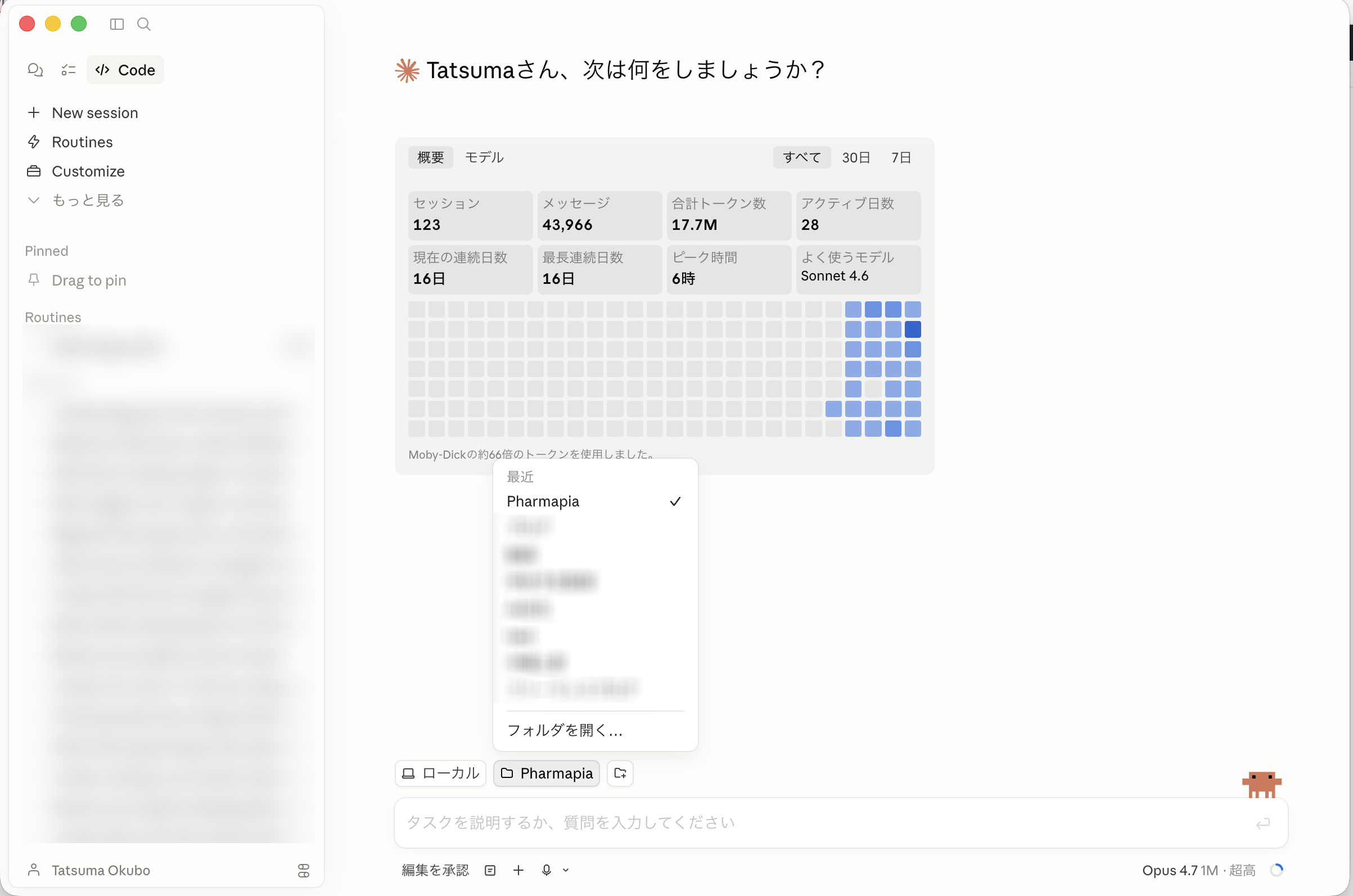Open the chat sessions view icon
1353x896 pixels.
[35, 70]
